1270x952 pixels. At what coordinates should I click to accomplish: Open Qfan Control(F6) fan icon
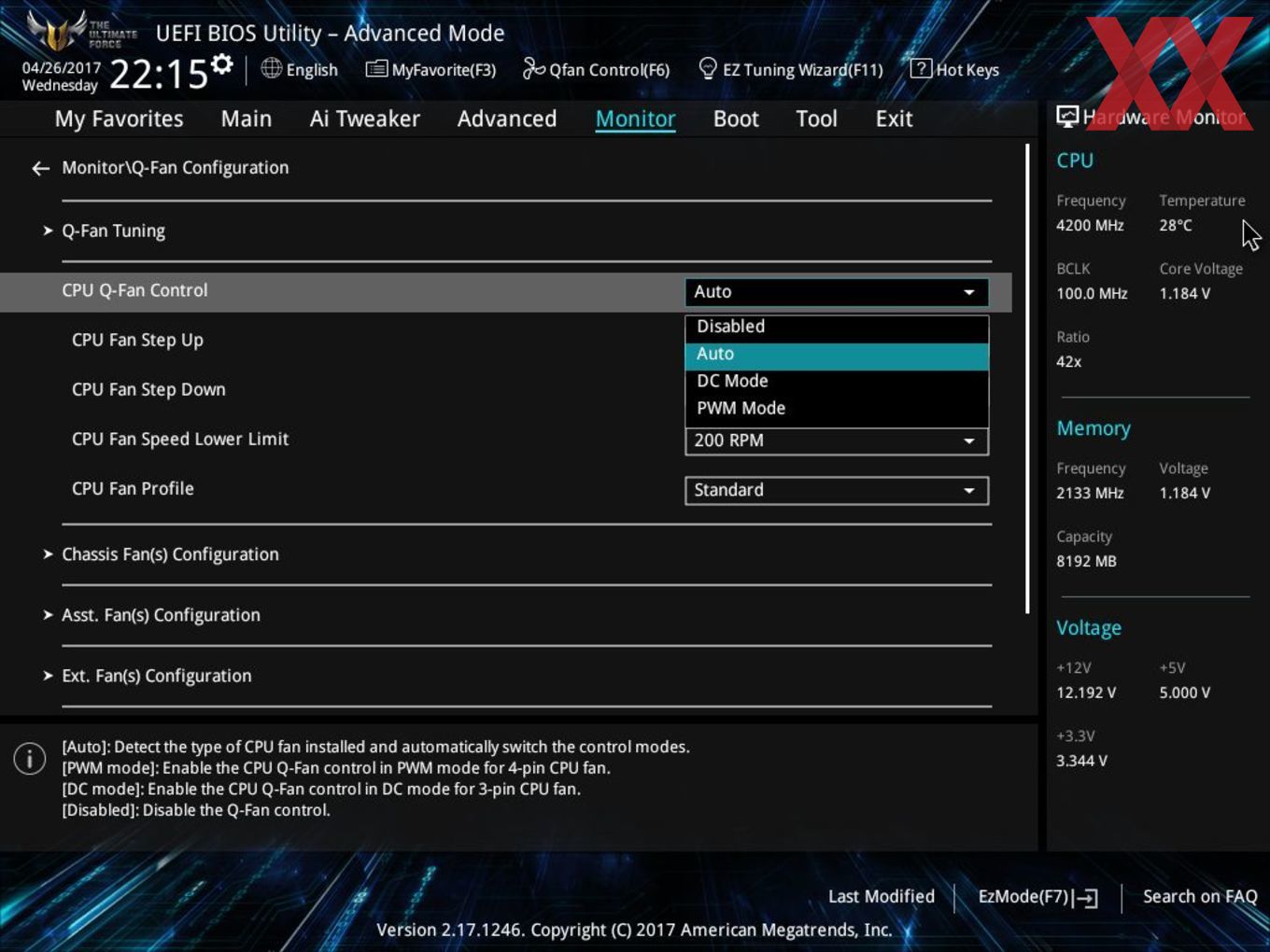pos(533,68)
